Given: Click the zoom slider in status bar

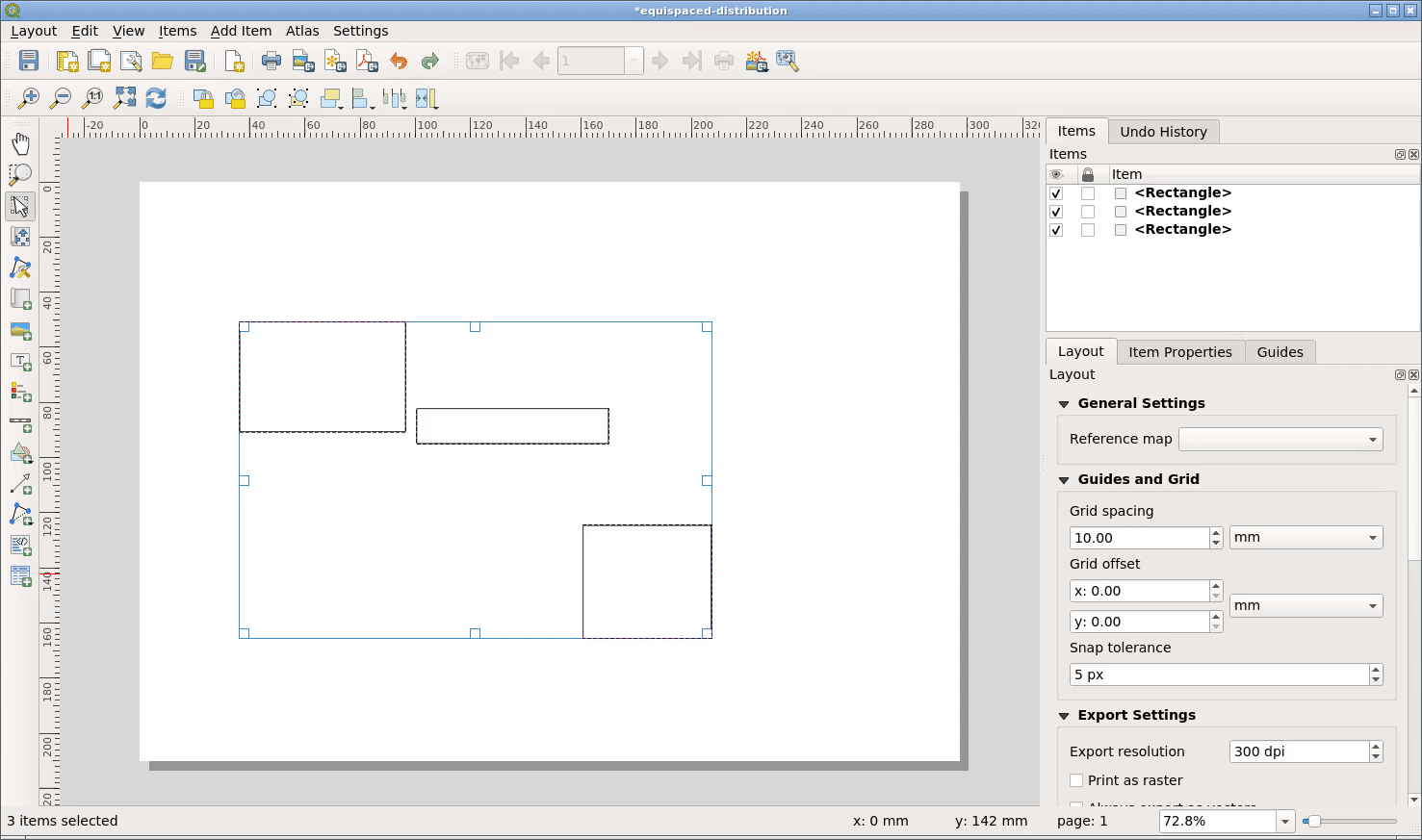Looking at the screenshot, I should [x=1349, y=821].
